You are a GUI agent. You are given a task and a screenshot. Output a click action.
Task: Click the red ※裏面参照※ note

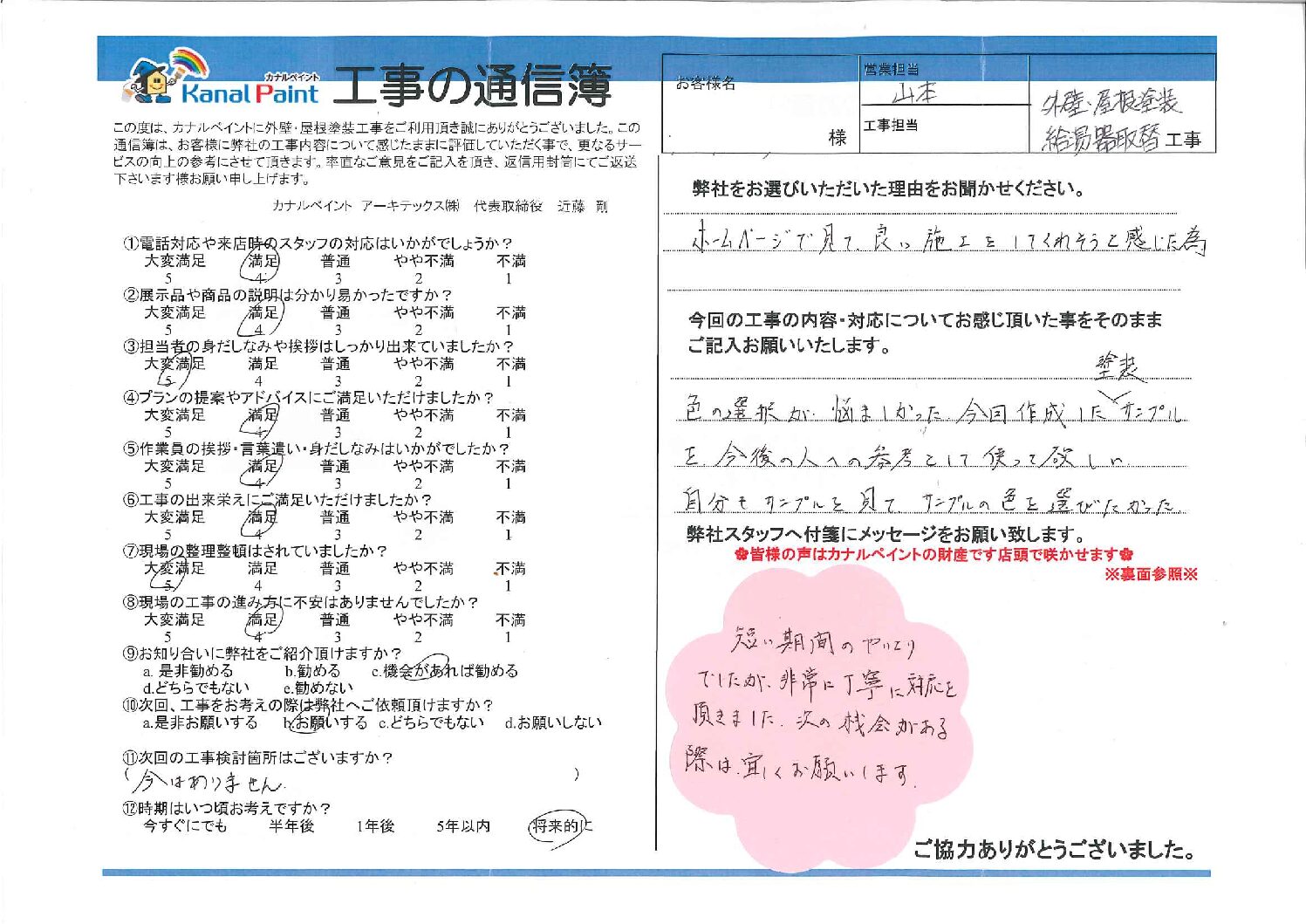1151,574
